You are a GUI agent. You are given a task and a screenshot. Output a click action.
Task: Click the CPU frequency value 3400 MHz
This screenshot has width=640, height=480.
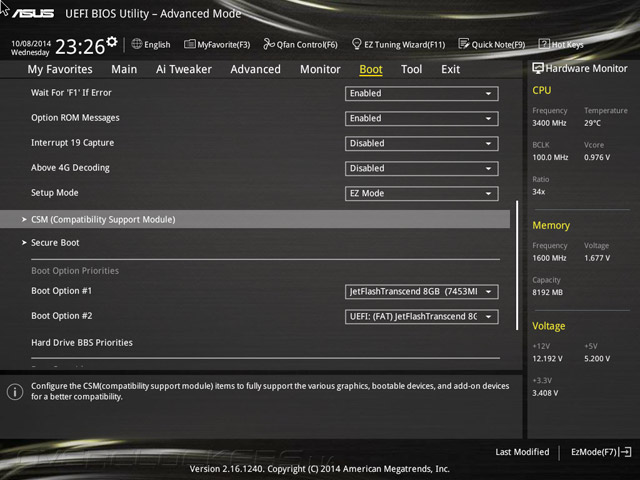click(549, 123)
